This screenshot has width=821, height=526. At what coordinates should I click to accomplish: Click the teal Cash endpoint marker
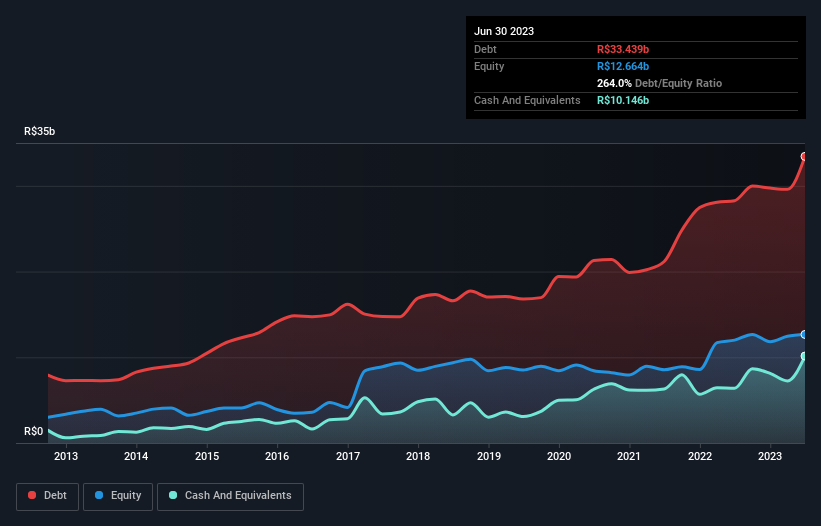tap(804, 356)
